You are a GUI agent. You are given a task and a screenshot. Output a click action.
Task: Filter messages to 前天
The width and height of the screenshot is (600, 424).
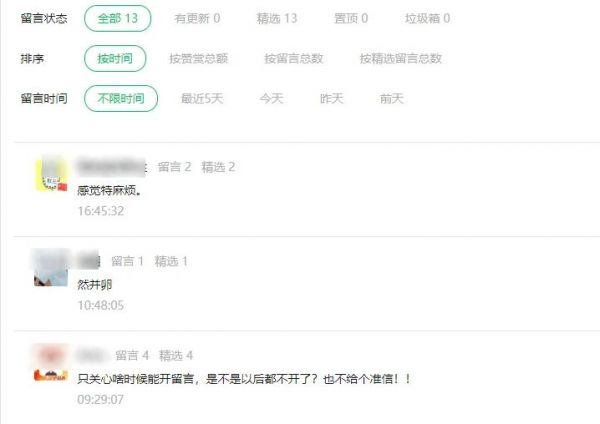point(392,99)
